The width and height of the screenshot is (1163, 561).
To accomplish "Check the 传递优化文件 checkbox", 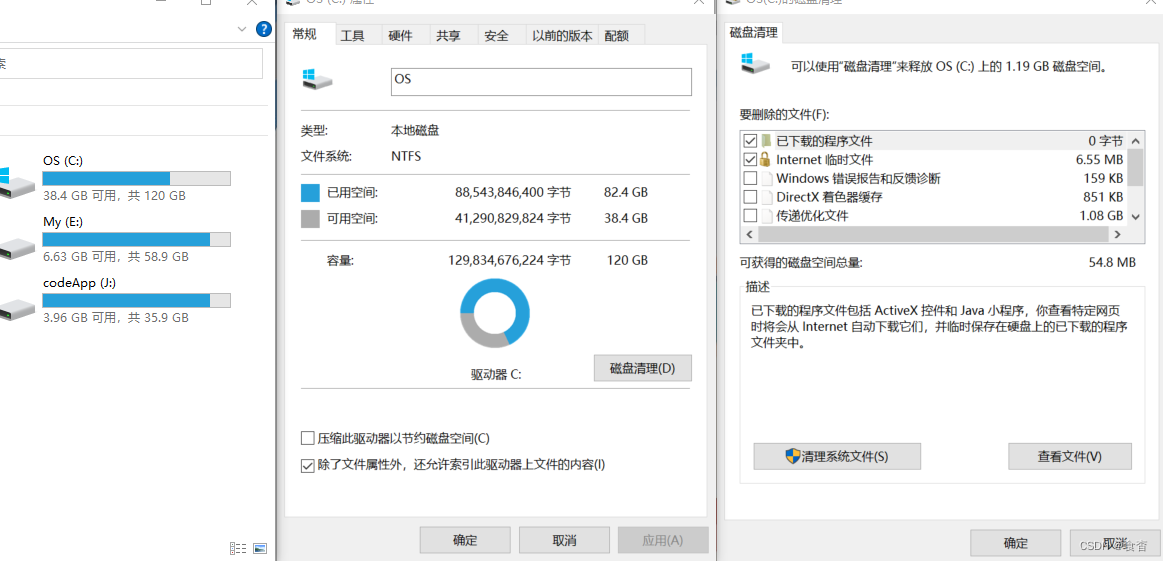I will (x=750, y=216).
